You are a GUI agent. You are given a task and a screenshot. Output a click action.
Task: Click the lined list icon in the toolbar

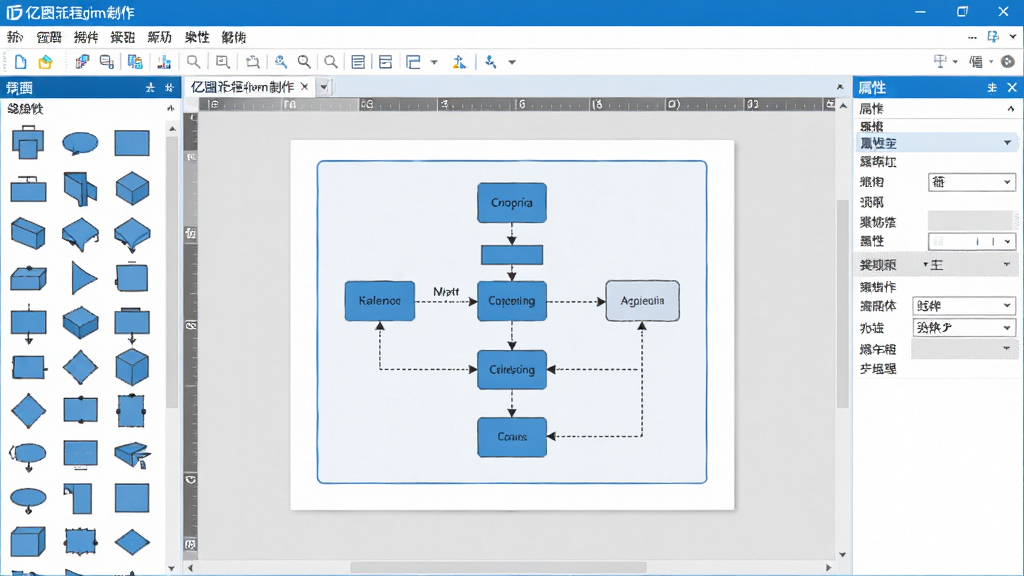coord(358,62)
